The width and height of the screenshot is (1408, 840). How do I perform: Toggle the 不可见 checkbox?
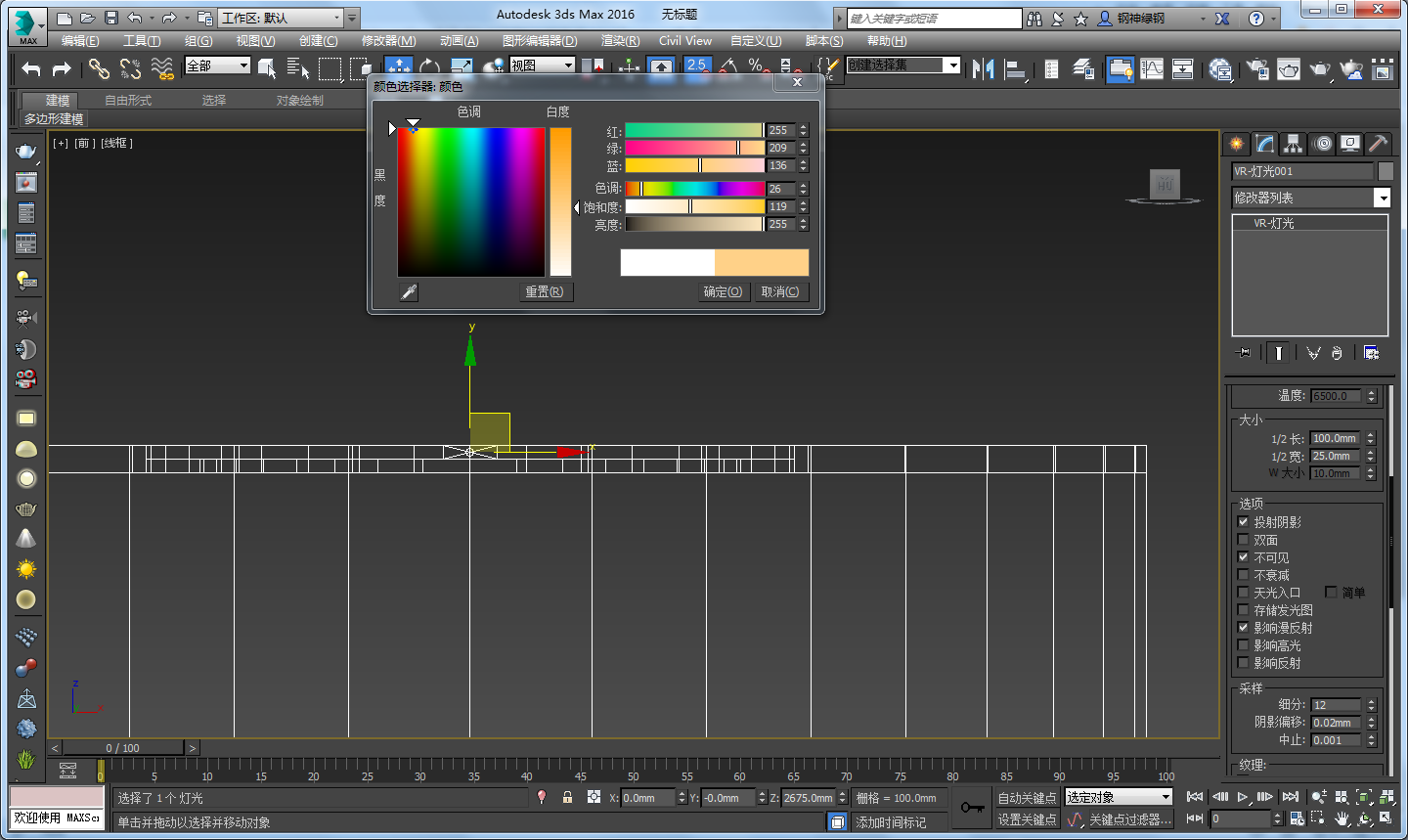[1244, 557]
